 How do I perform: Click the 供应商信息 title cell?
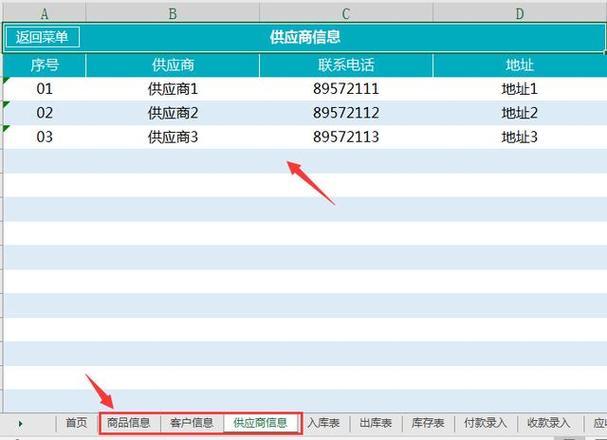(305, 38)
